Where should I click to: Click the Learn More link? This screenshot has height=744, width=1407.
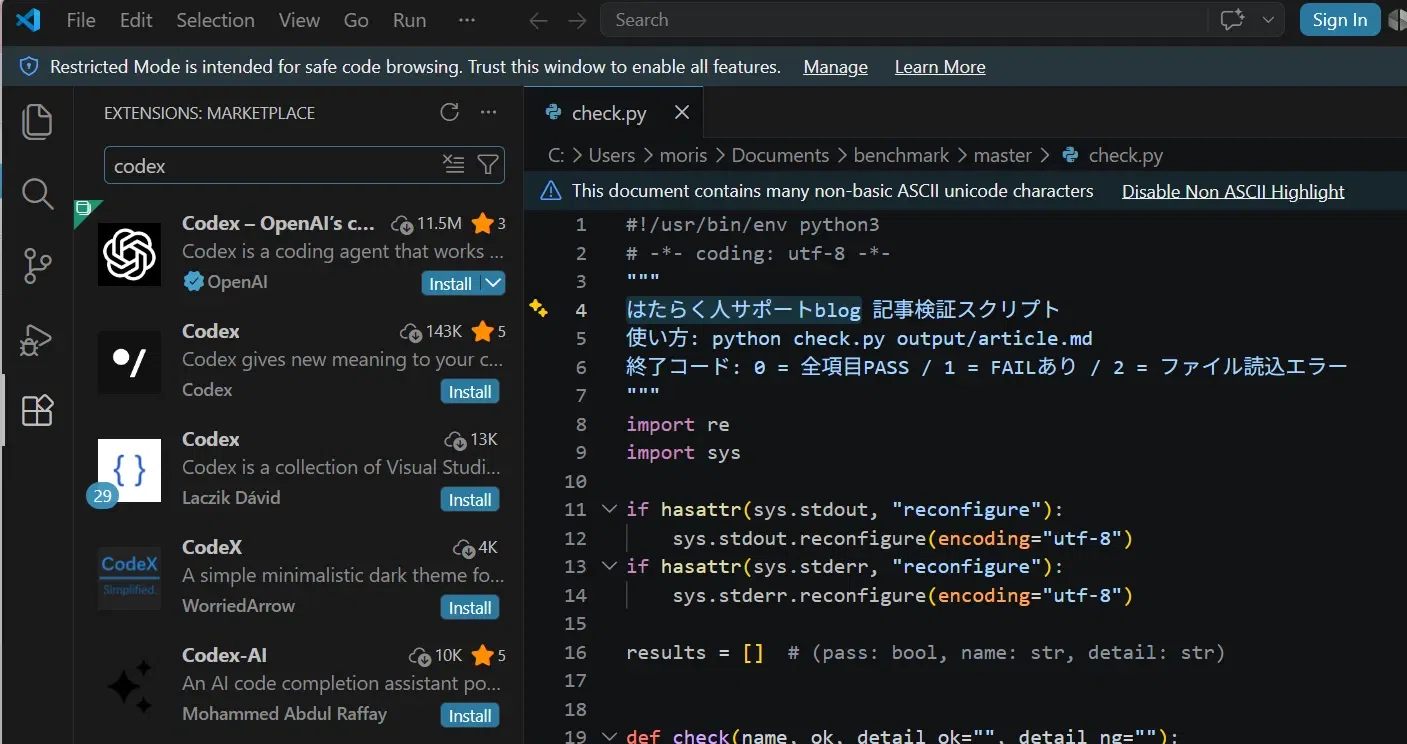tap(940, 67)
